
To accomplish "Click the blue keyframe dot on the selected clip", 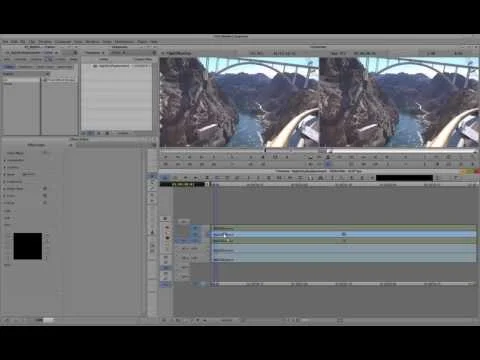I will (344, 234).
